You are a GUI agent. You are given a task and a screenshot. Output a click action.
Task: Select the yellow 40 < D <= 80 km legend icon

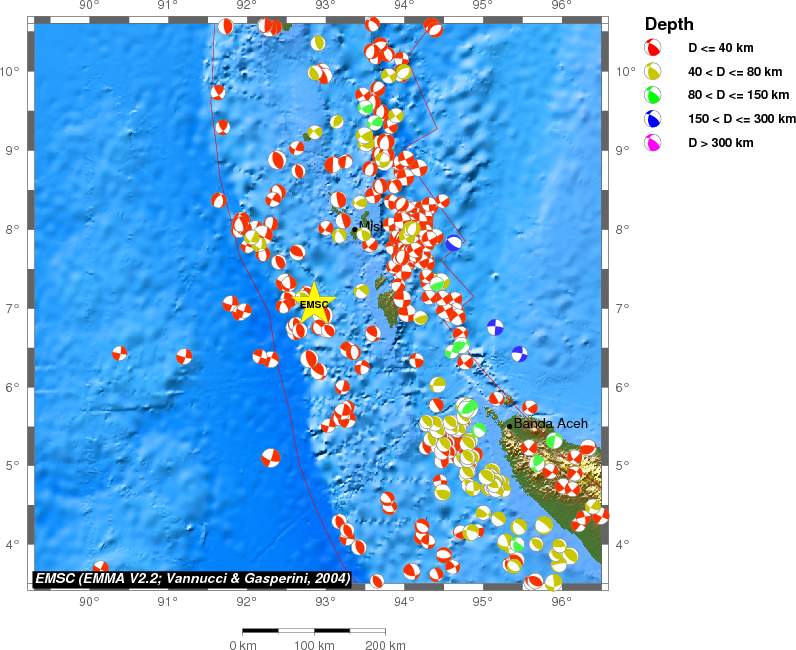[x=653, y=71]
